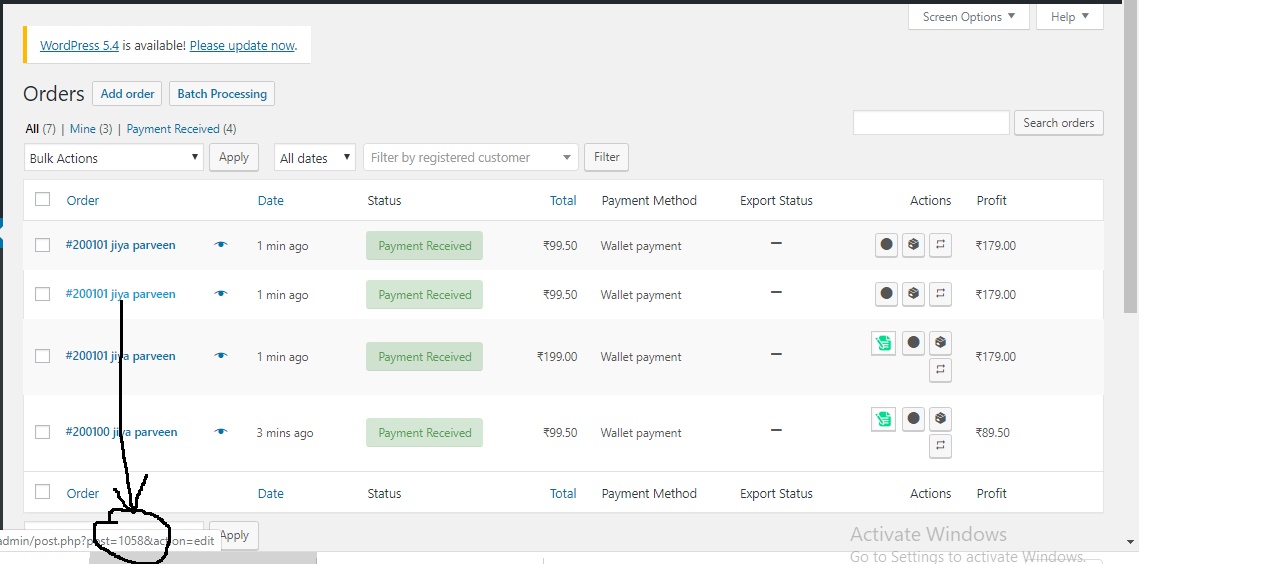The image size is (1280, 564).
Task: Click the 3 mins ago date cell
Action: point(285,433)
